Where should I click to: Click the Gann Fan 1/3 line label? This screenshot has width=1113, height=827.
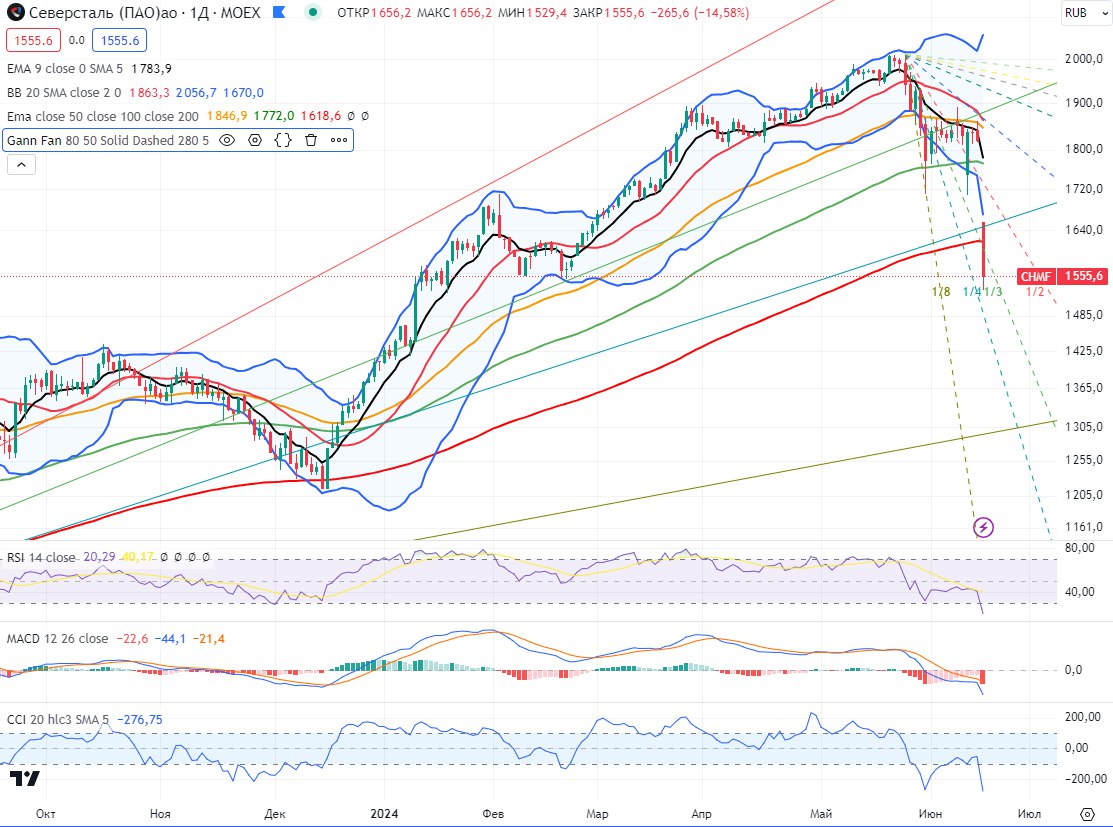(x=994, y=292)
